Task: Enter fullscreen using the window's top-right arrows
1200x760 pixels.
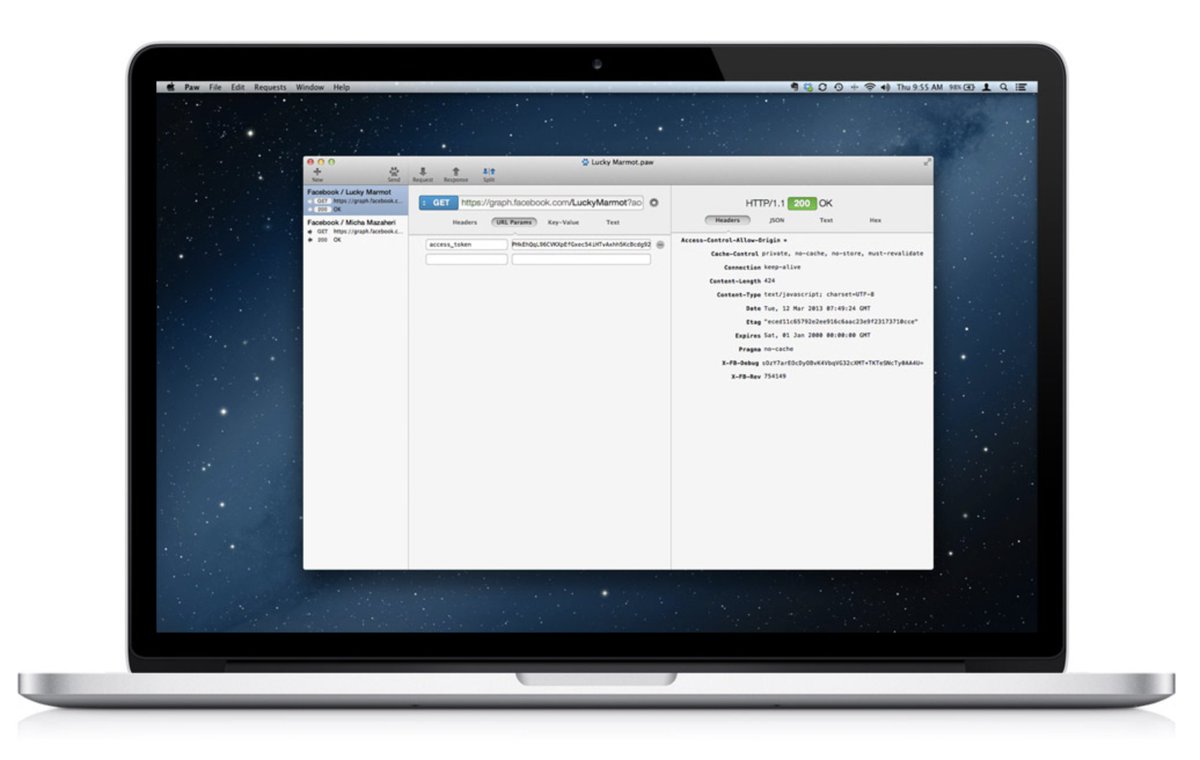Action: [x=926, y=161]
